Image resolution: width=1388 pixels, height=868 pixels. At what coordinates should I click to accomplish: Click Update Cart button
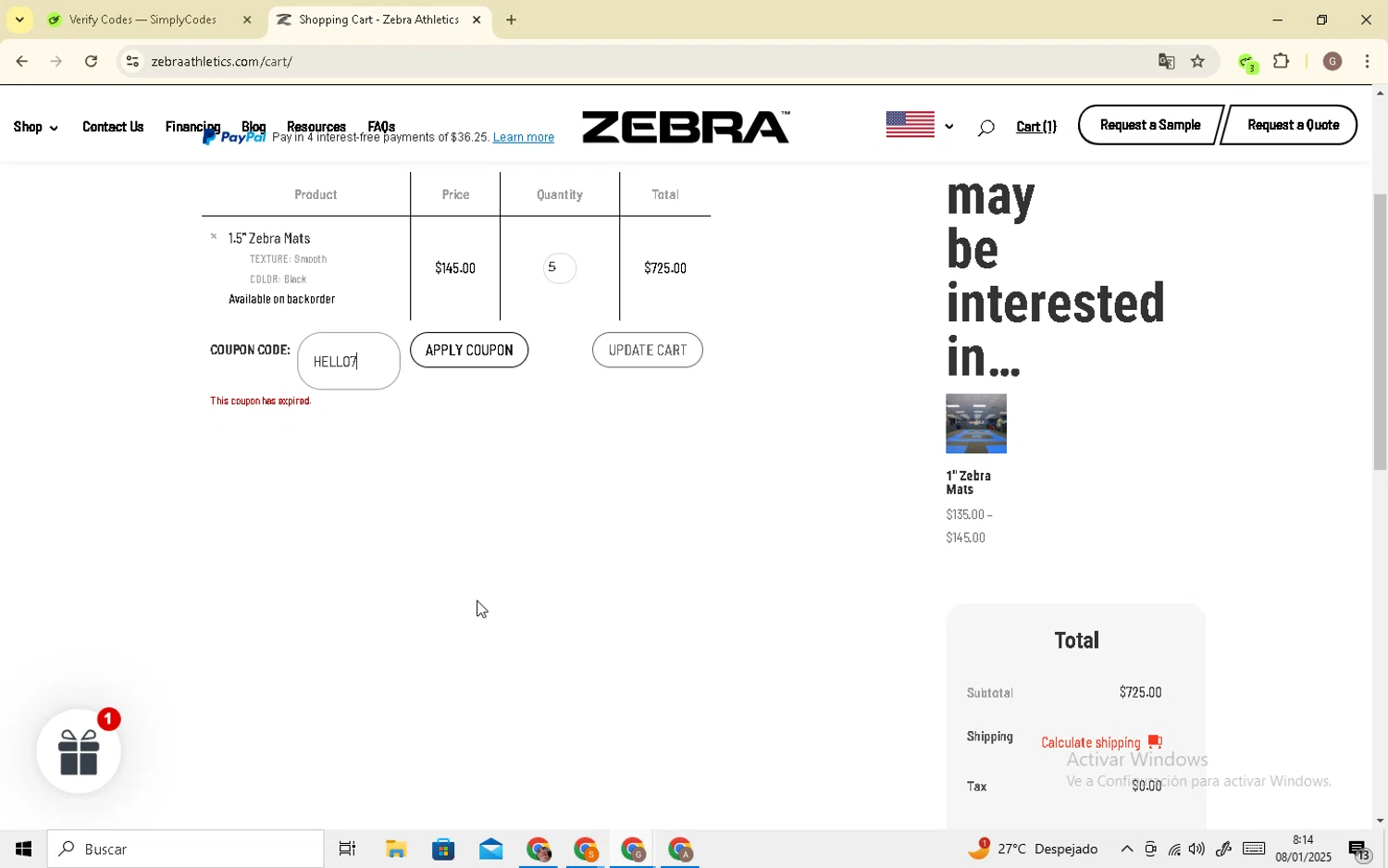[647, 350]
